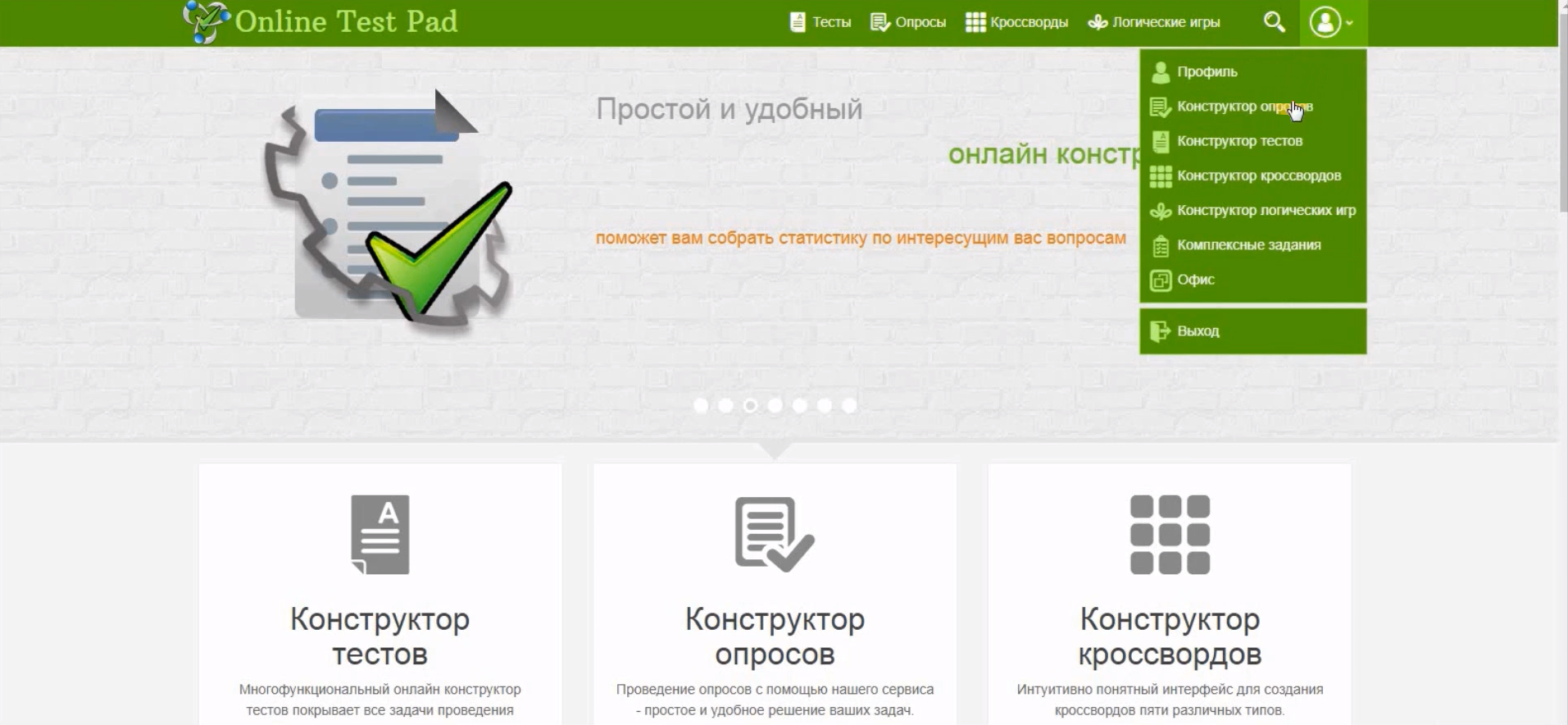Click the orange 'поможет вам собрать статистику' text
1568x725 pixels.
click(861, 238)
